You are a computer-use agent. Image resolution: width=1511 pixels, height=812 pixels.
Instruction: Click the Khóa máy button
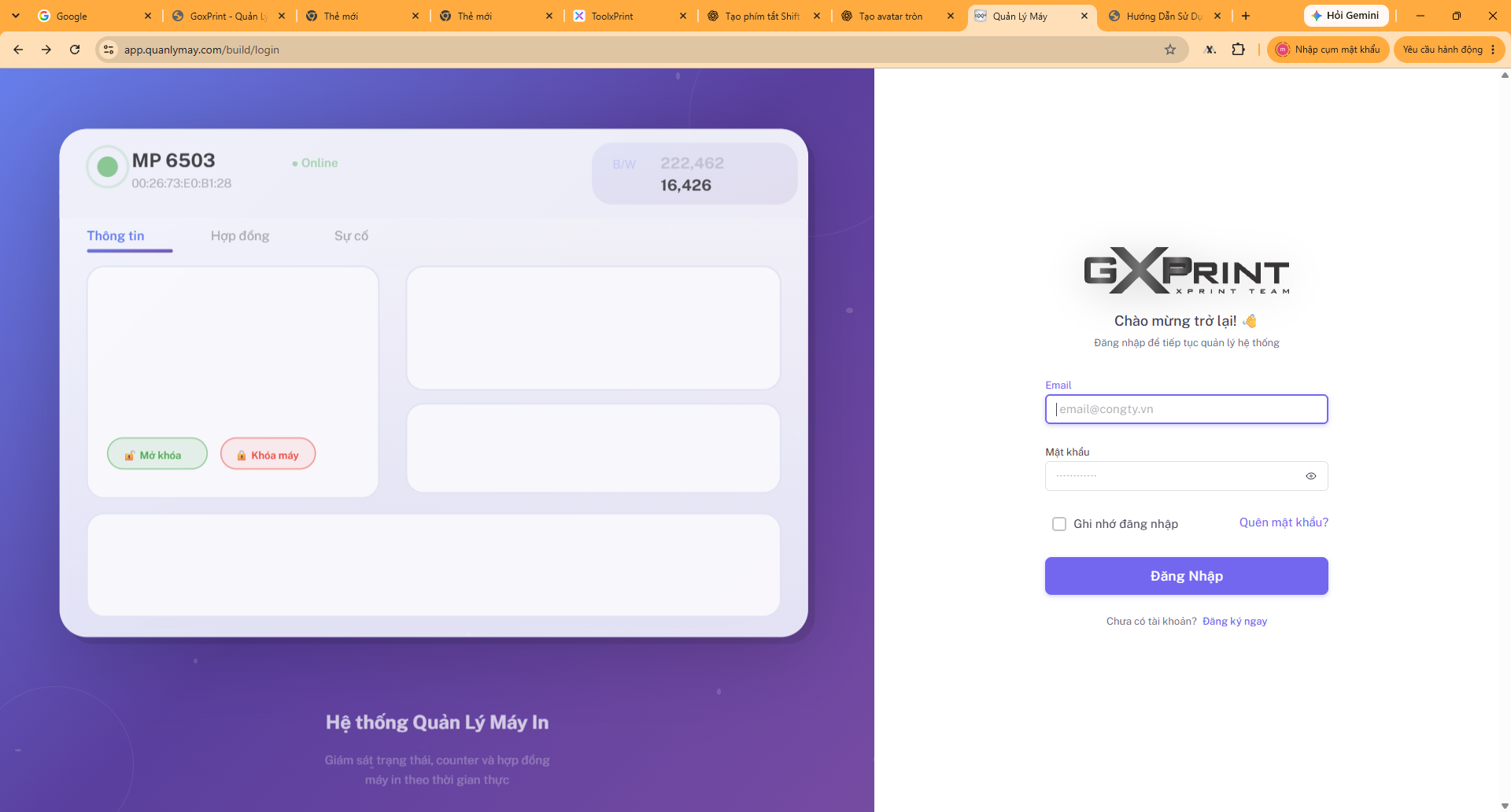[268, 454]
